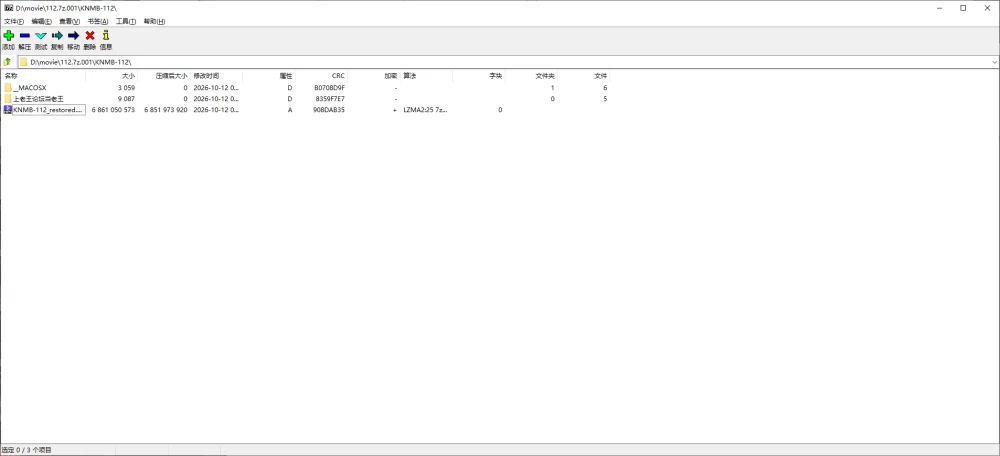Viewport: 1000px width, 456px height.
Task: Click the __MACOSX folder icon
Action: 8,87
